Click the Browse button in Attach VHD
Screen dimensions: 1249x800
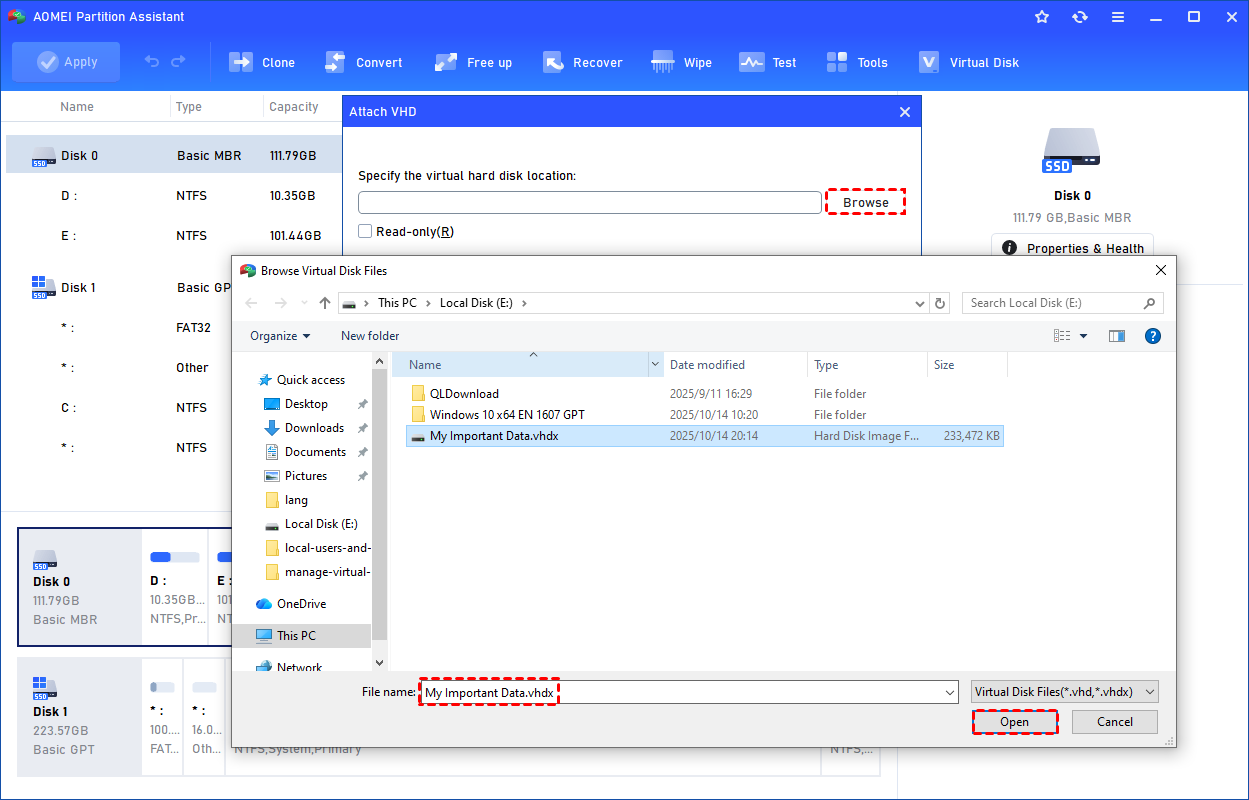[866, 202]
